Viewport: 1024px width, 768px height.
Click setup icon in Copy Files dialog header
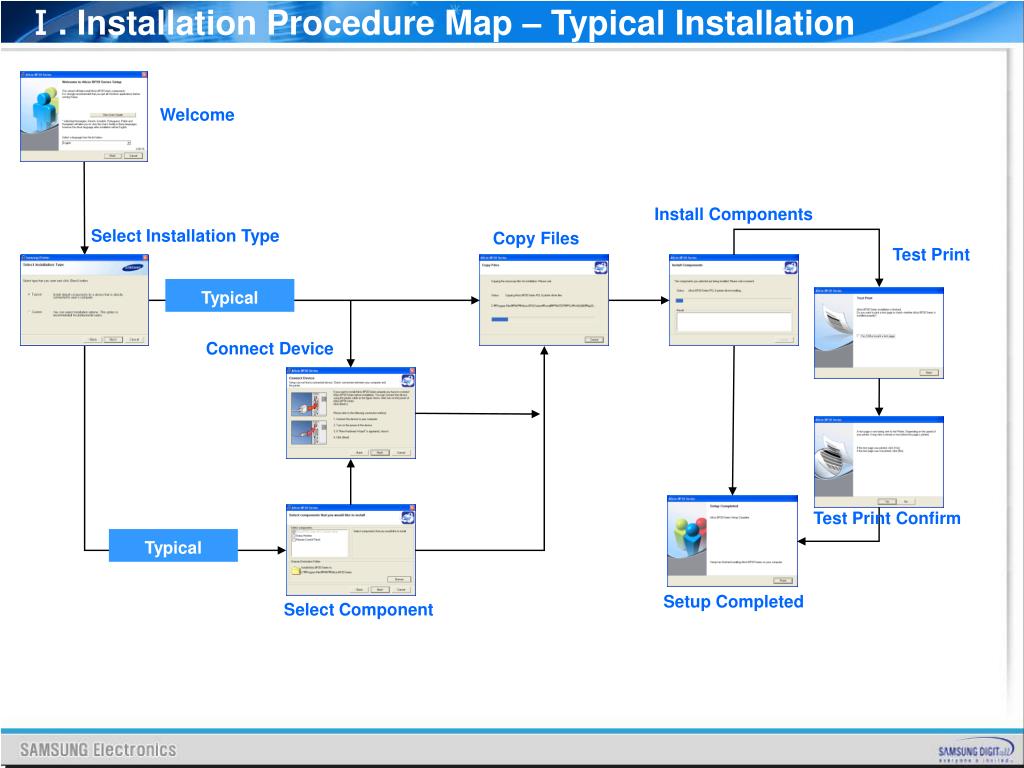(600, 267)
